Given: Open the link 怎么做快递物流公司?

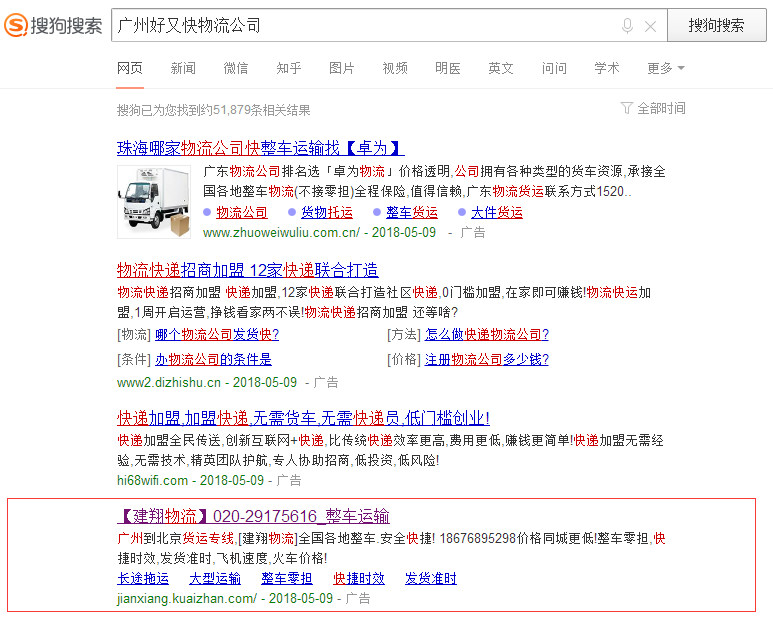Looking at the screenshot, I should click(x=487, y=335).
